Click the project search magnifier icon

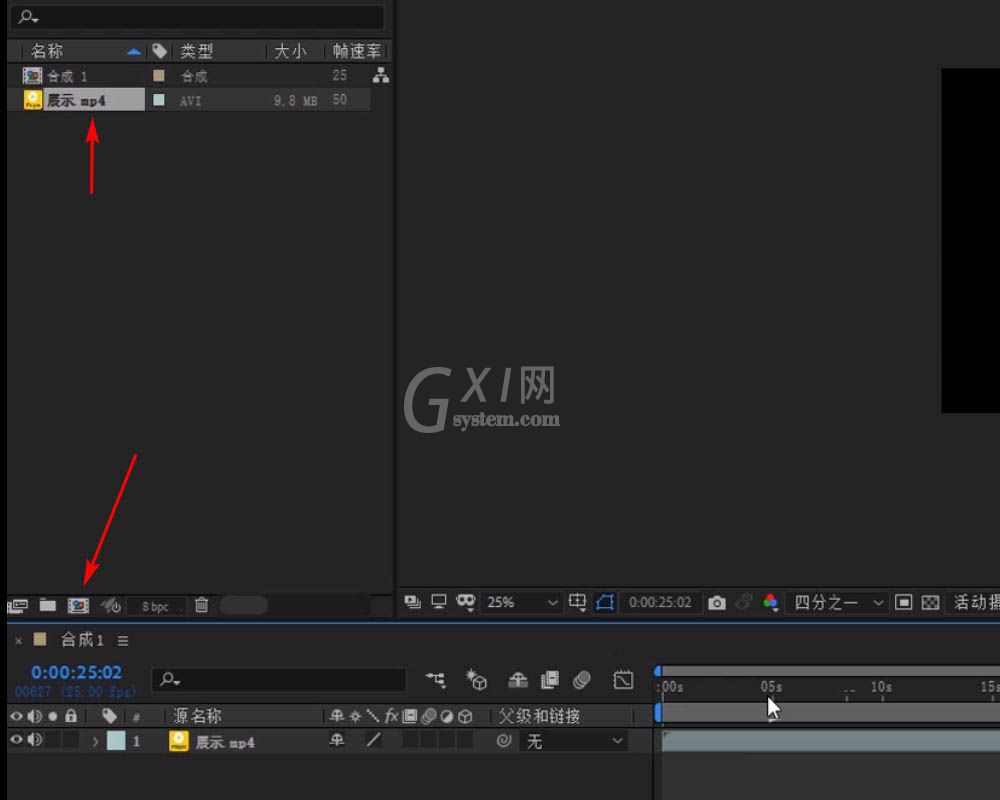(28, 17)
